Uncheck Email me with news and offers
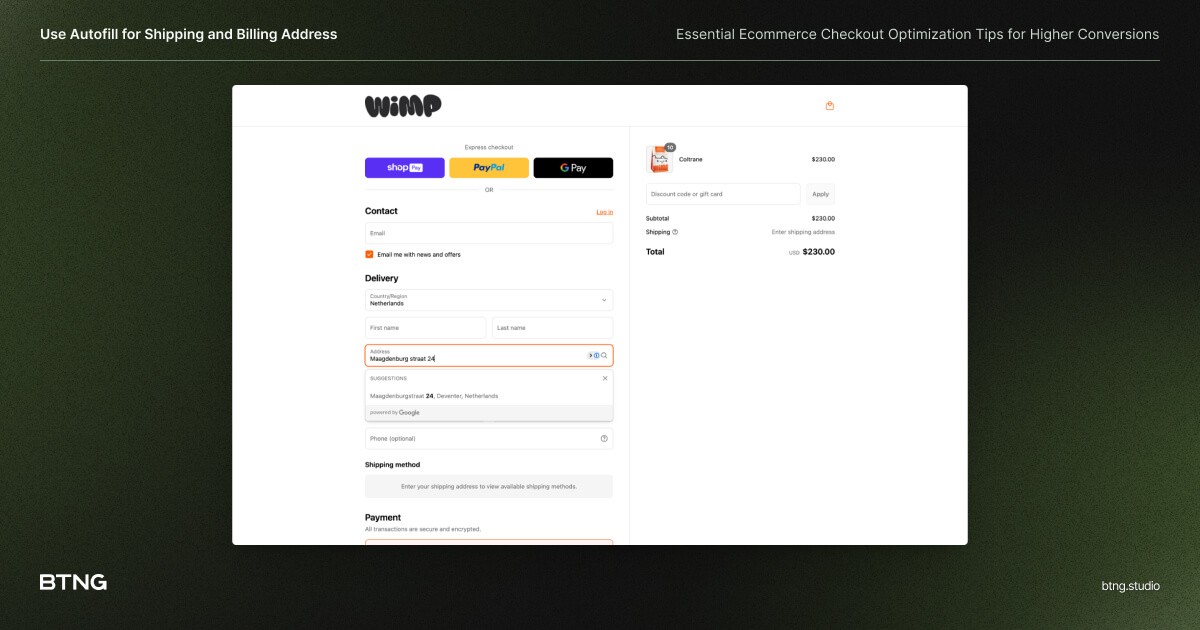 click(369, 254)
